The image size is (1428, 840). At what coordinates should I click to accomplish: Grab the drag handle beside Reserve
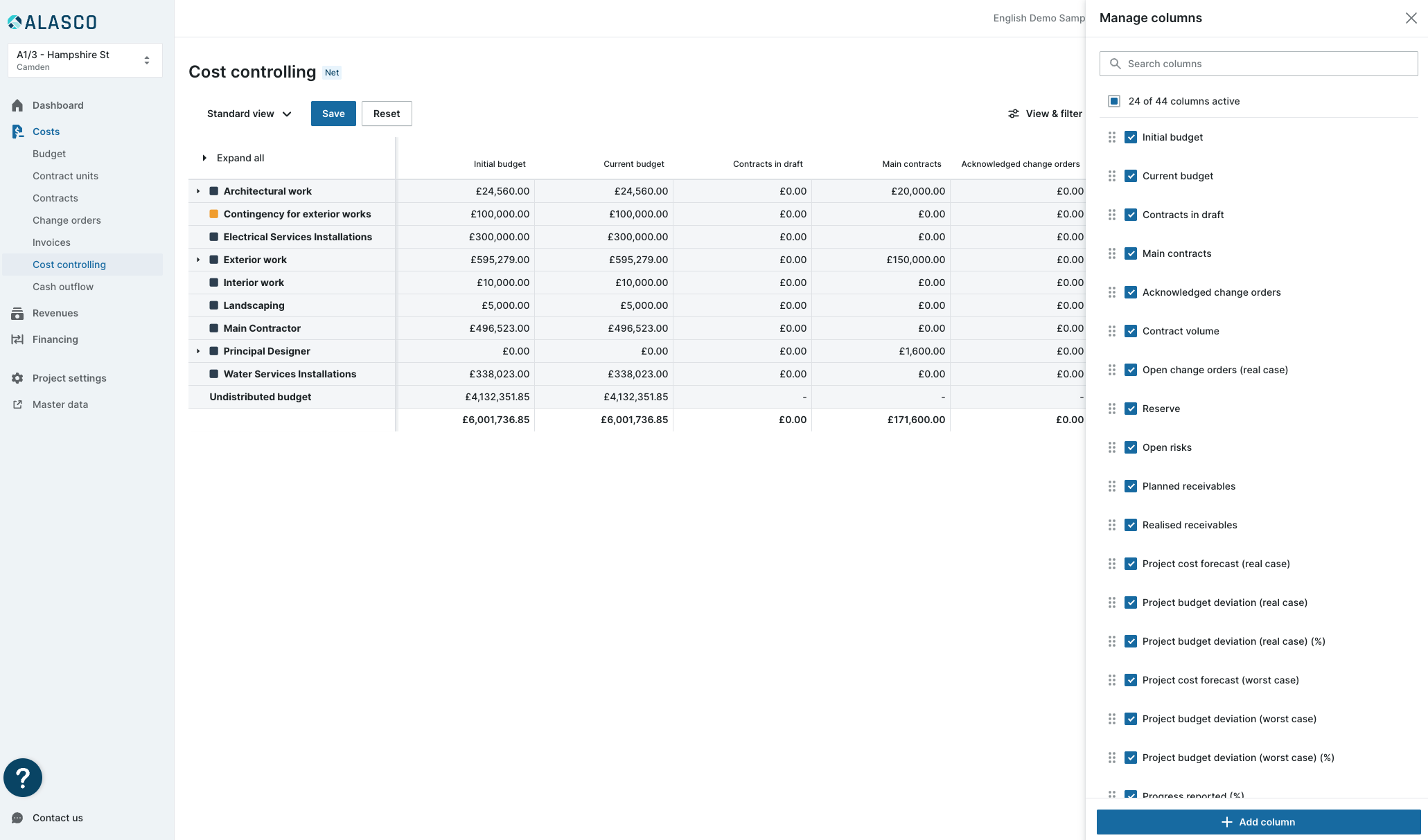coord(1112,409)
